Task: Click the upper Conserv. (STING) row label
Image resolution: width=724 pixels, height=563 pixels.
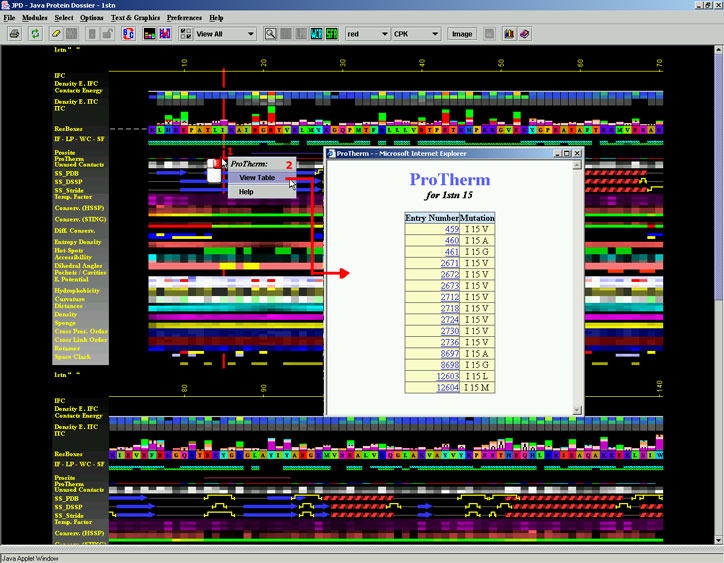Action: 80,219
